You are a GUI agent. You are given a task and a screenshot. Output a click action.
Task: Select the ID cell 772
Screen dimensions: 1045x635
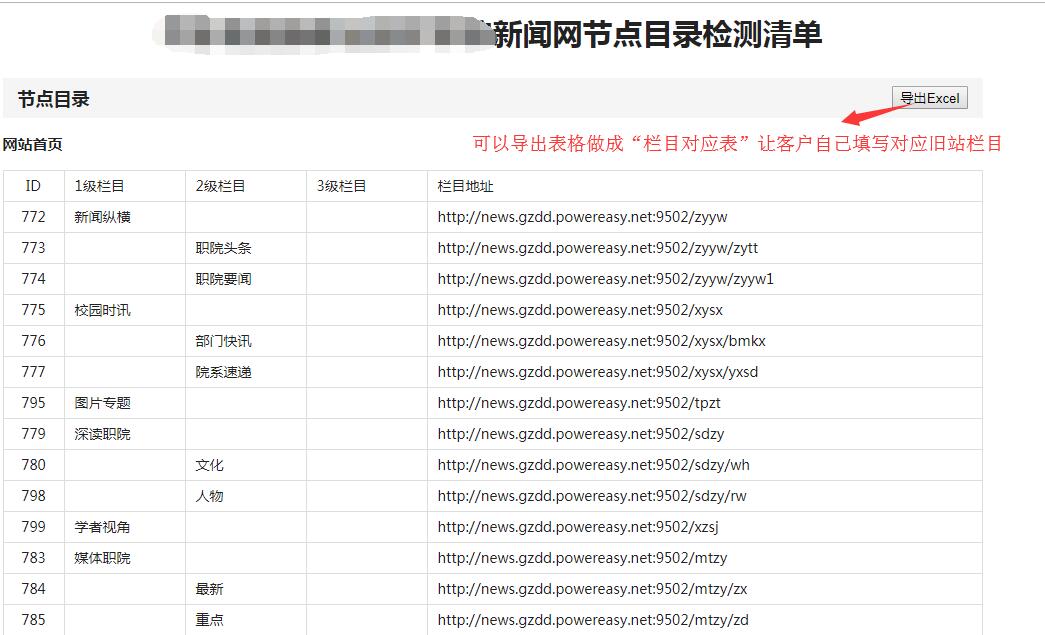coord(33,217)
